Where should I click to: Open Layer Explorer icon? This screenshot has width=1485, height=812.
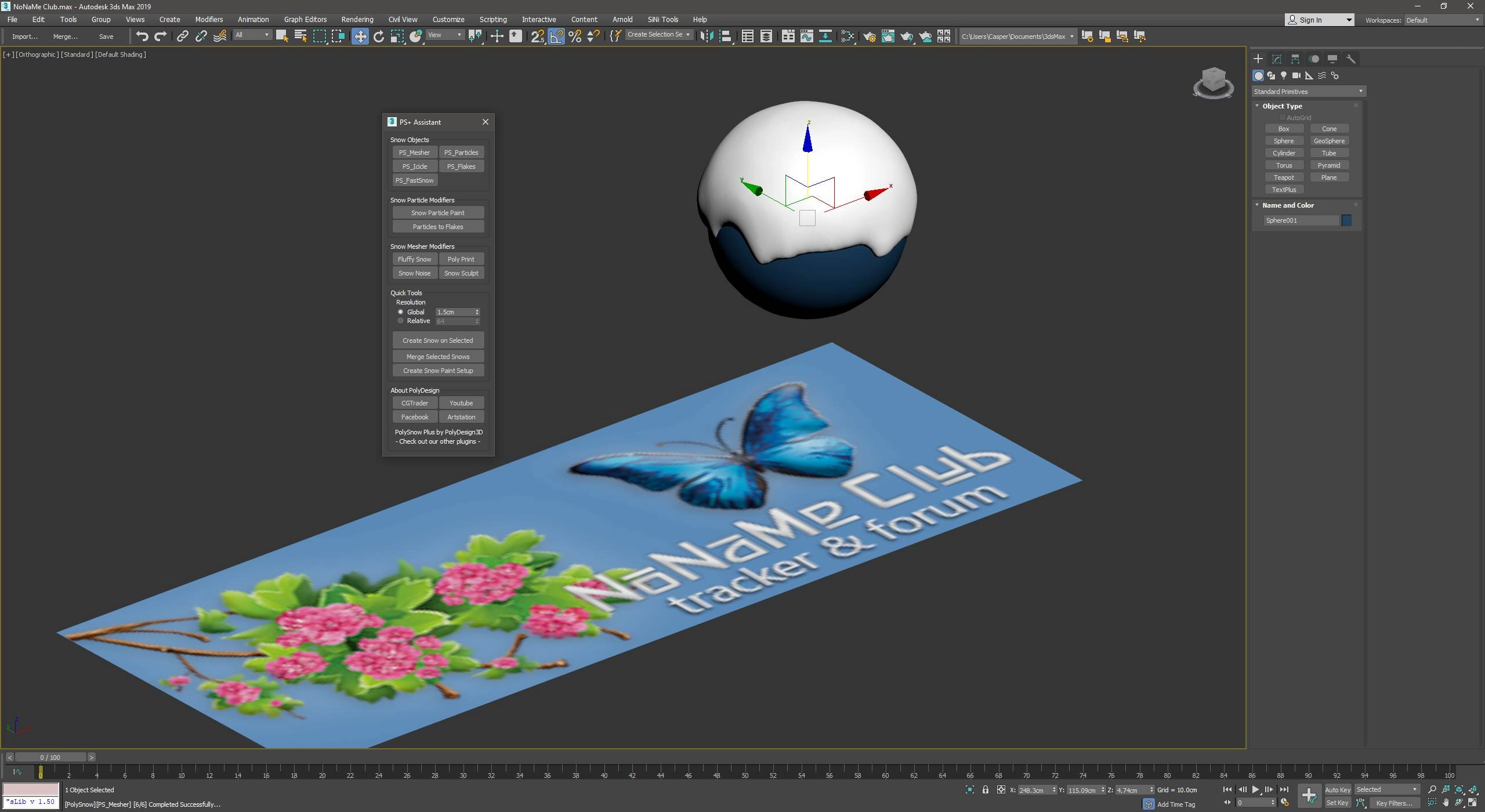point(766,36)
